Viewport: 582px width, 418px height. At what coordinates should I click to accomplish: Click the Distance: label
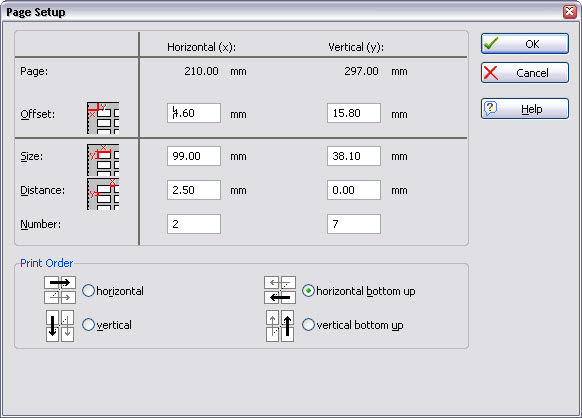coord(42,190)
